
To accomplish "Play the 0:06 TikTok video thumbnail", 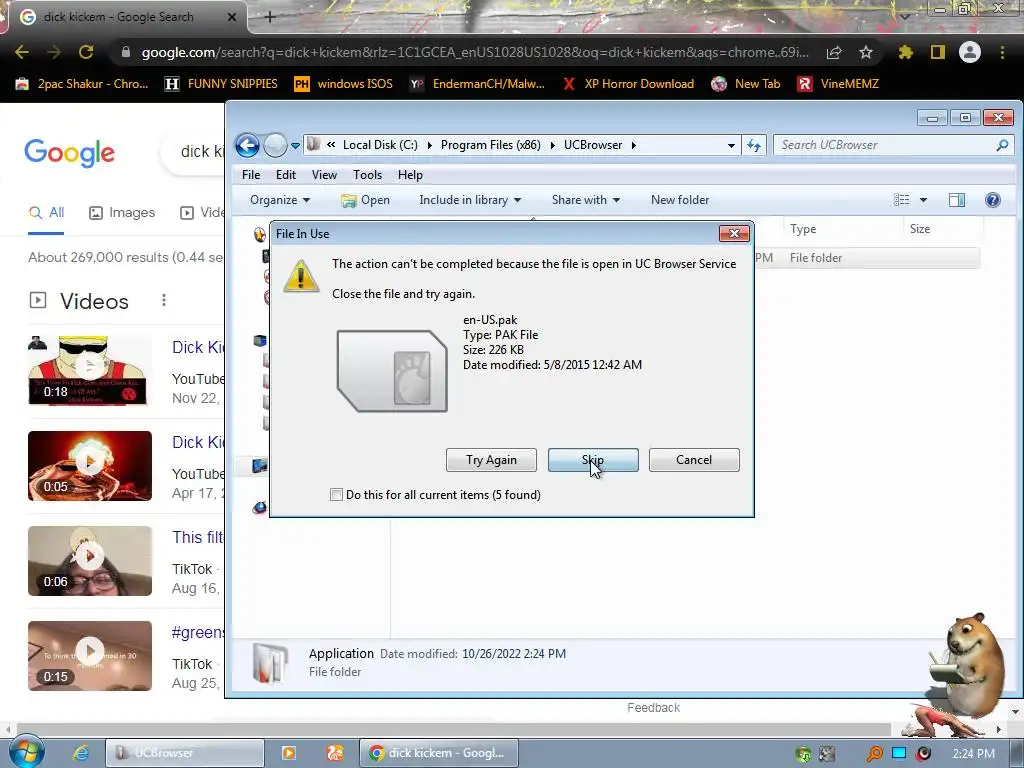I will point(89,561).
